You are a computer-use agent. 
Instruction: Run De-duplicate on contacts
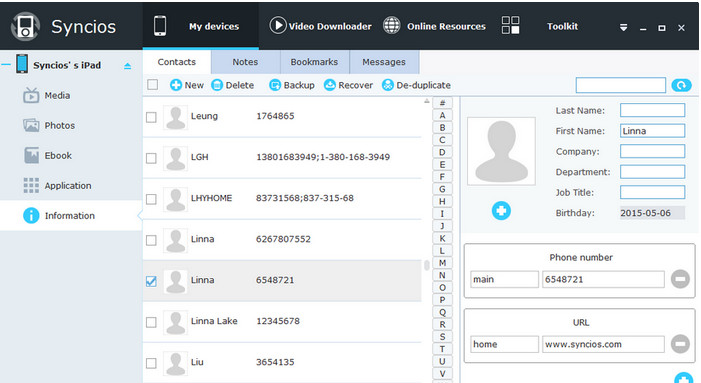coord(416,85)
